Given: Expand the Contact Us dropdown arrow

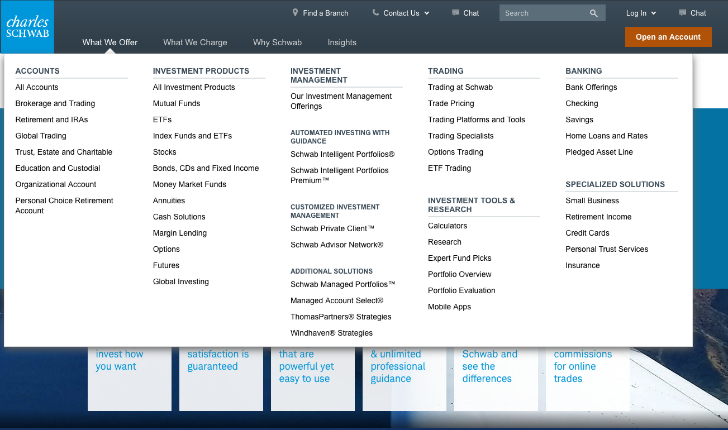Looking at the screenshot, I should point(426,14).
